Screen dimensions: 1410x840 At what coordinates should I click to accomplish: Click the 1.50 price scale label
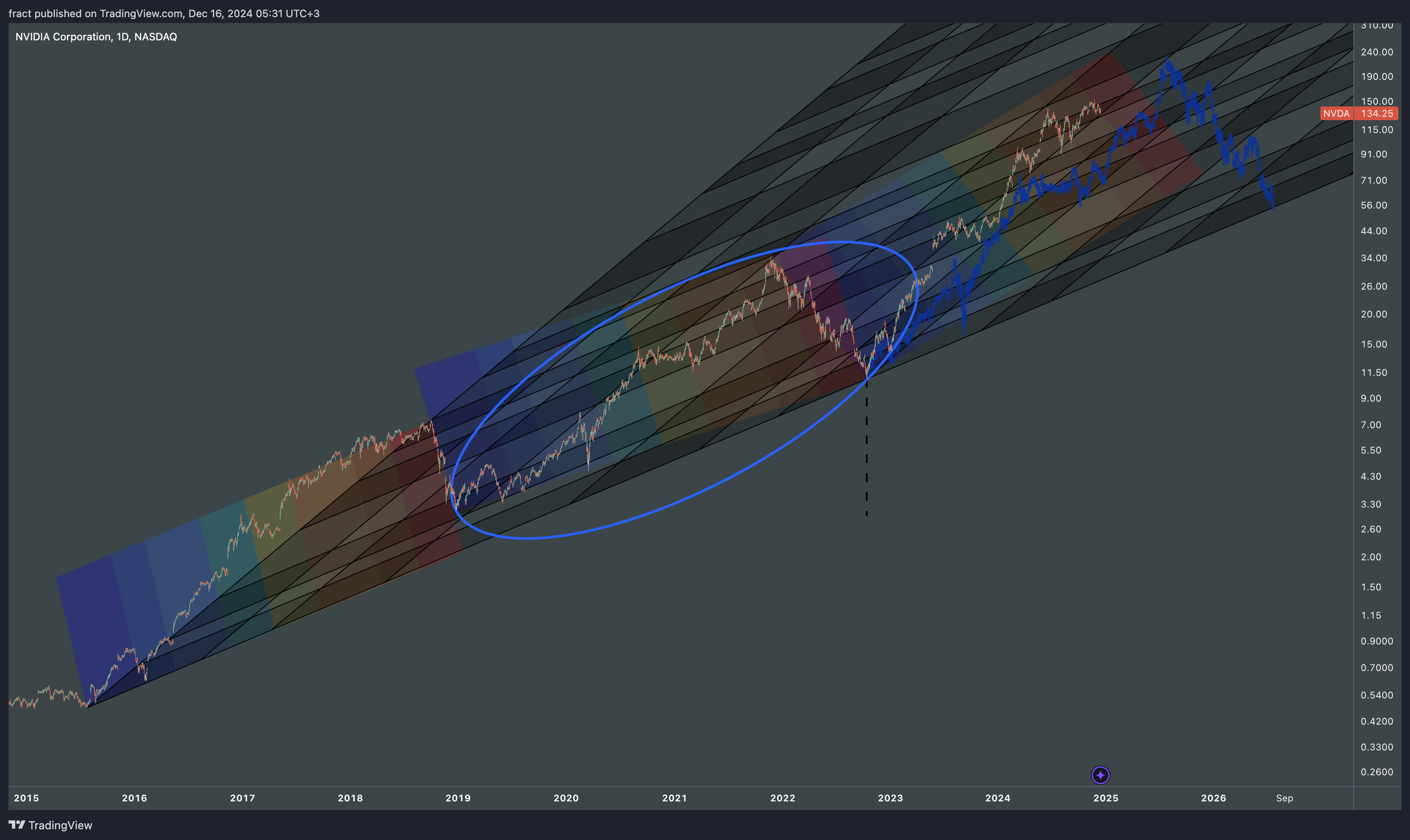(x=1371, y=587)
